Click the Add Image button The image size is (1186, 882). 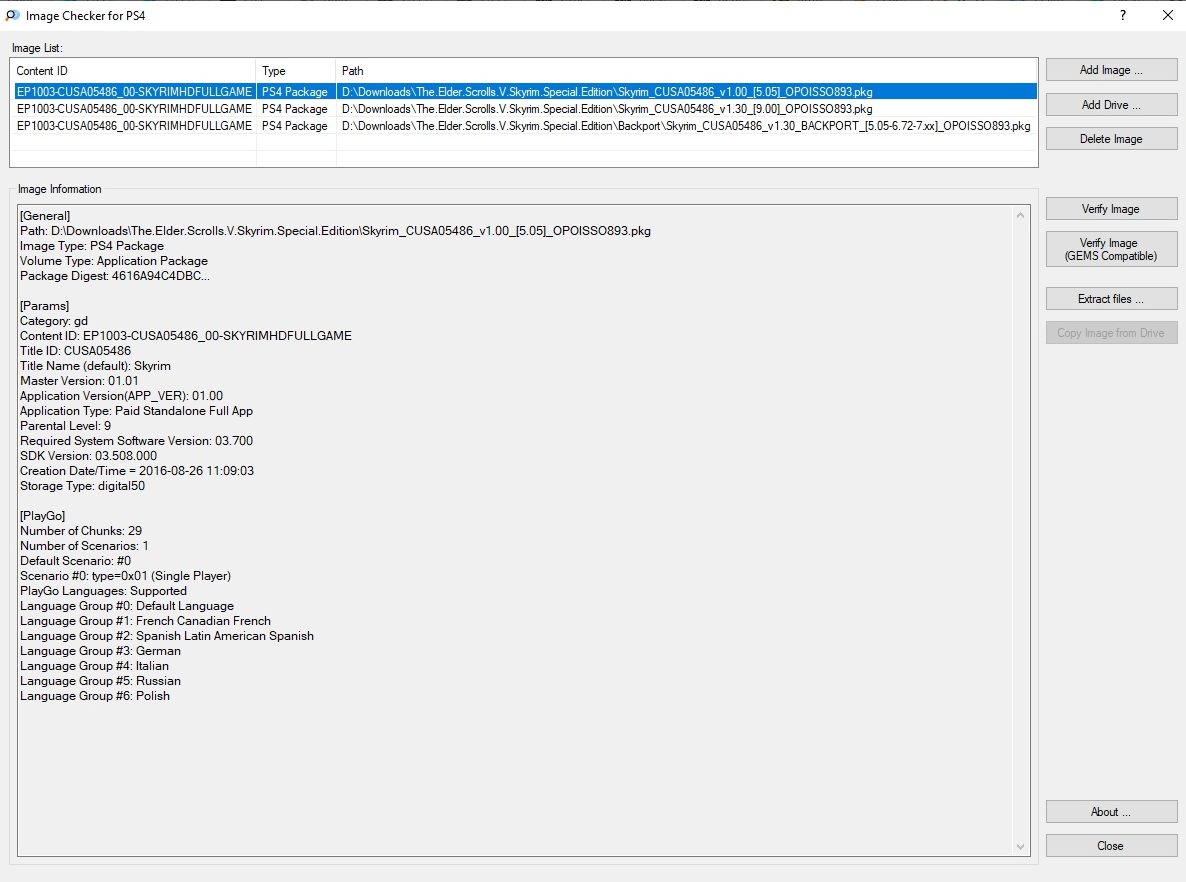(1111, 70)
